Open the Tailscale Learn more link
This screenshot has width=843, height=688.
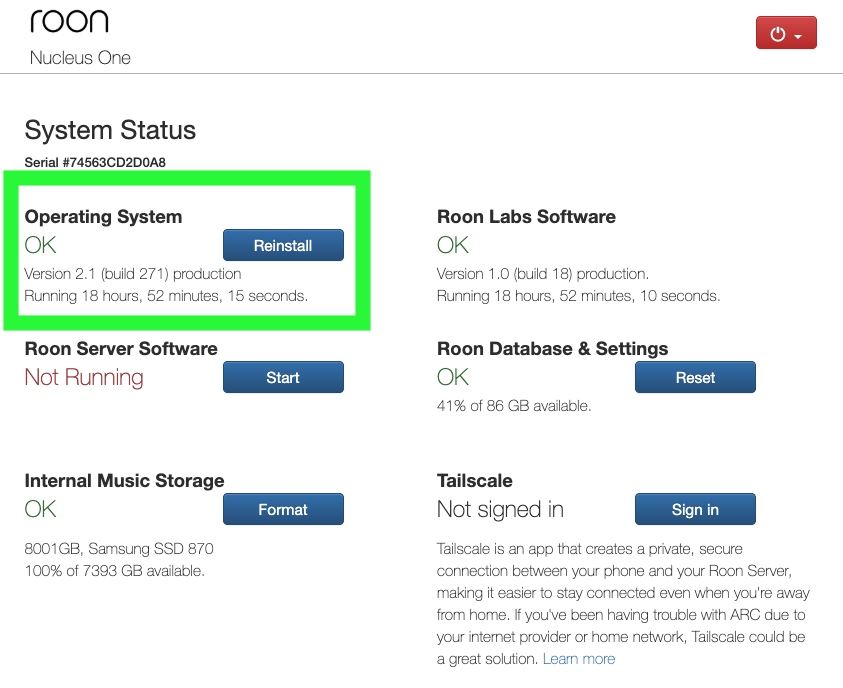[578, 659]
